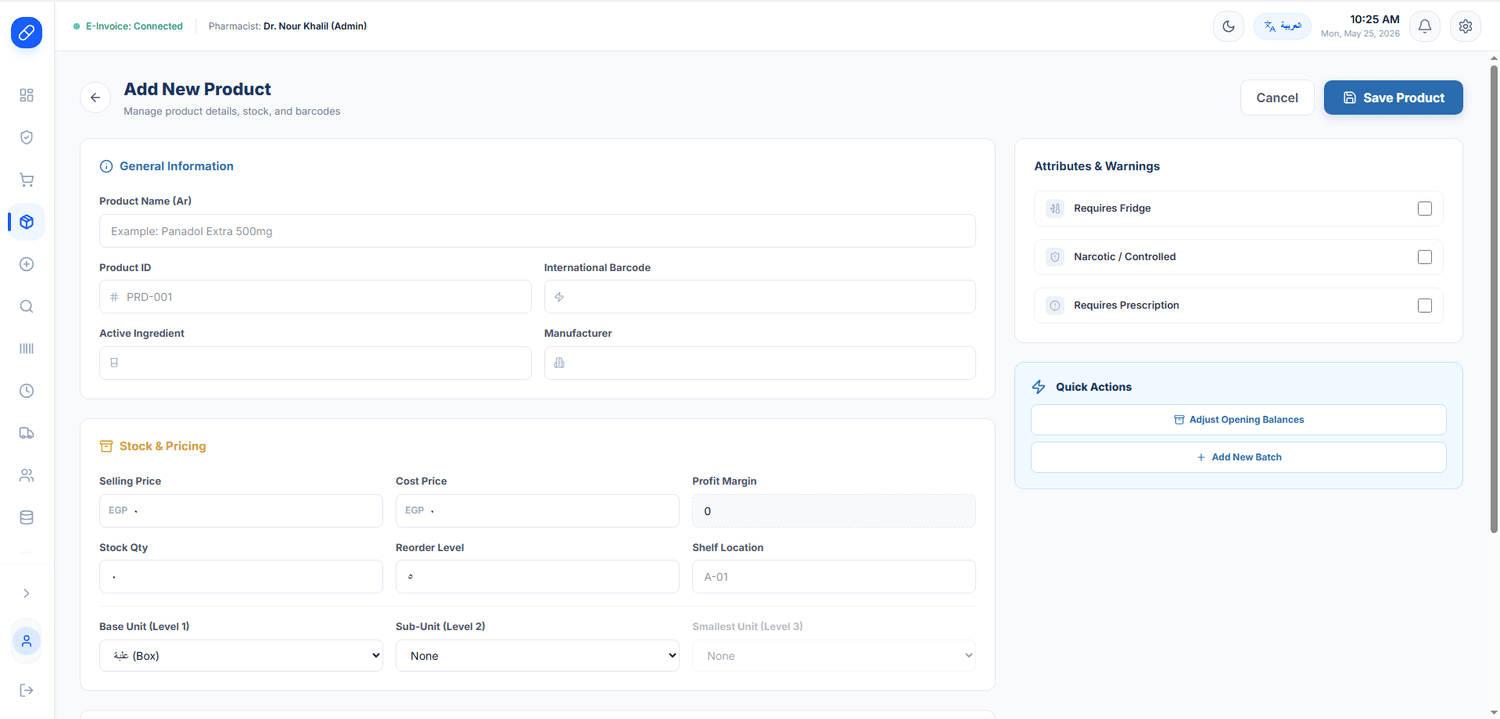Toggle dark mode with the moon icon
The image size is (1500, 719).
(x=1228, y=26)
